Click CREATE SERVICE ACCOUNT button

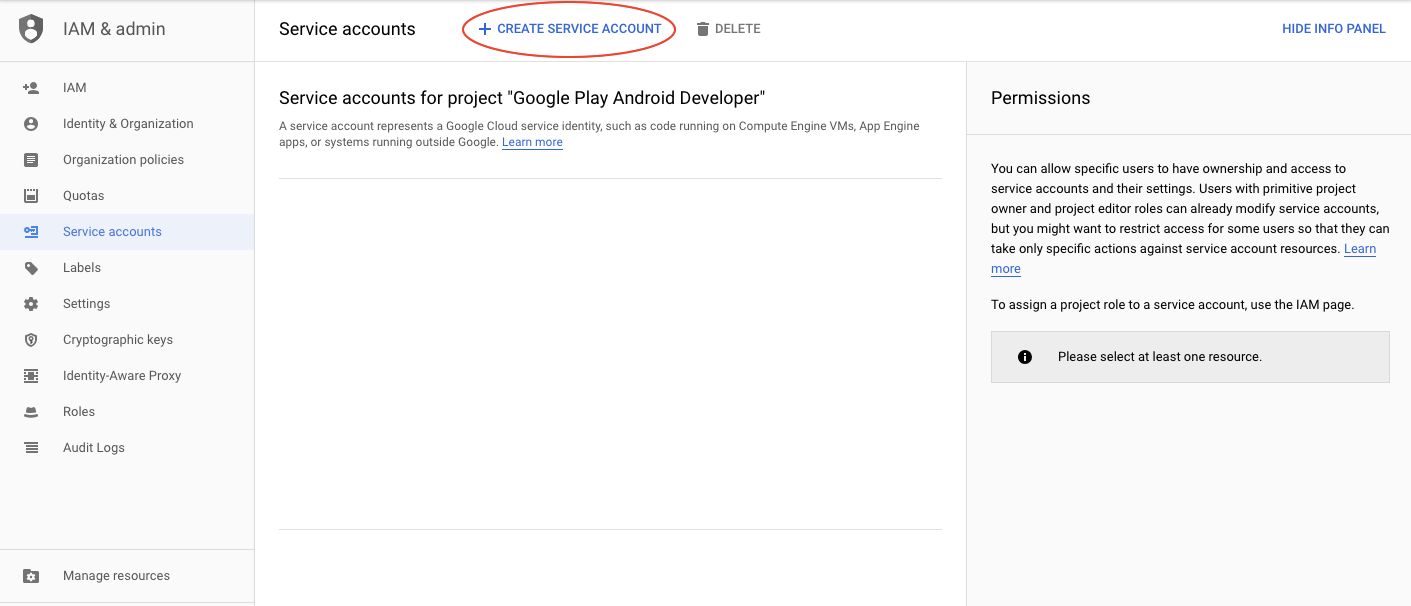tap(569, 29)
